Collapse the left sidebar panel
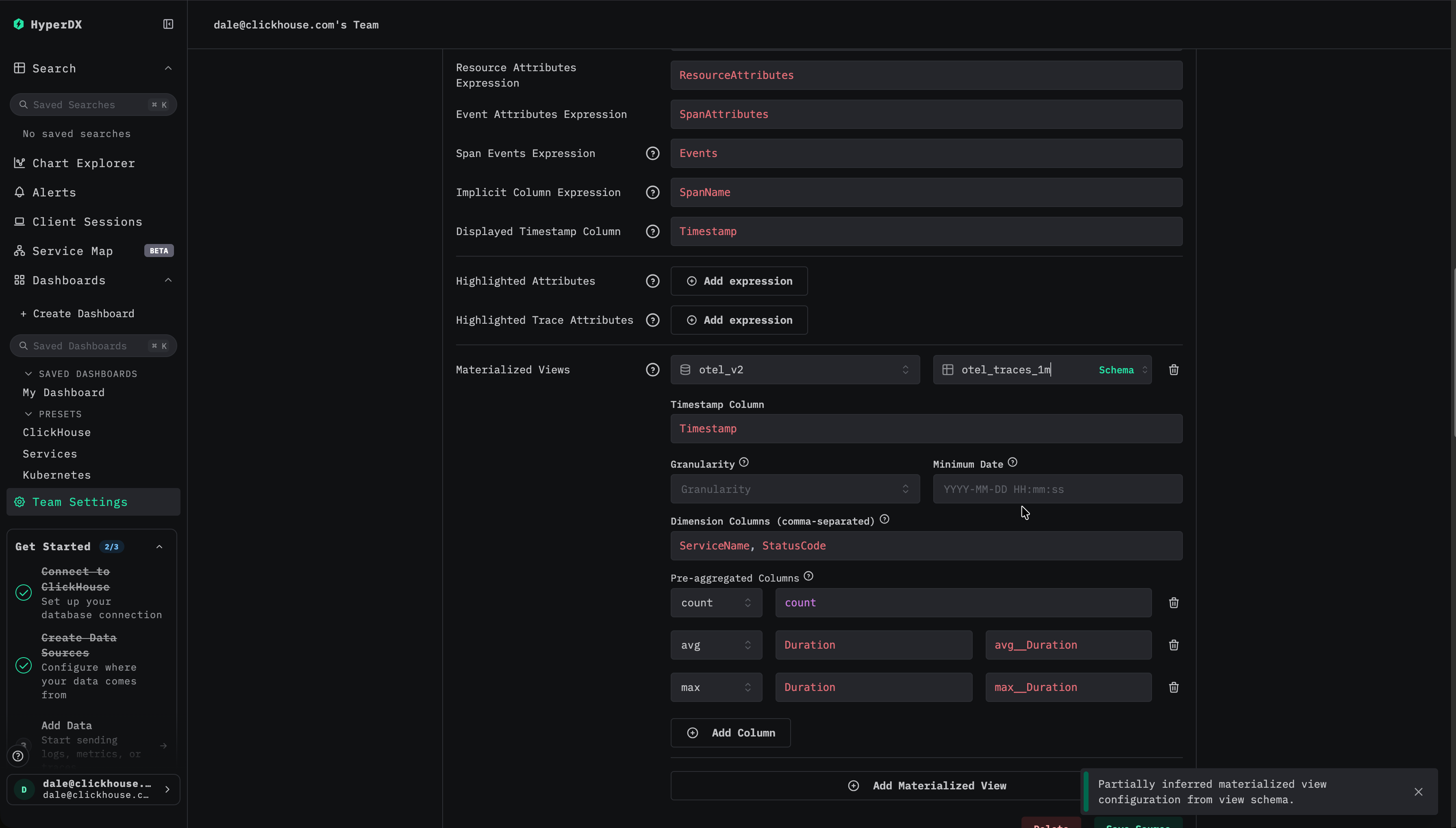This screenshot has width=1456, height=828. click(167, 24)
